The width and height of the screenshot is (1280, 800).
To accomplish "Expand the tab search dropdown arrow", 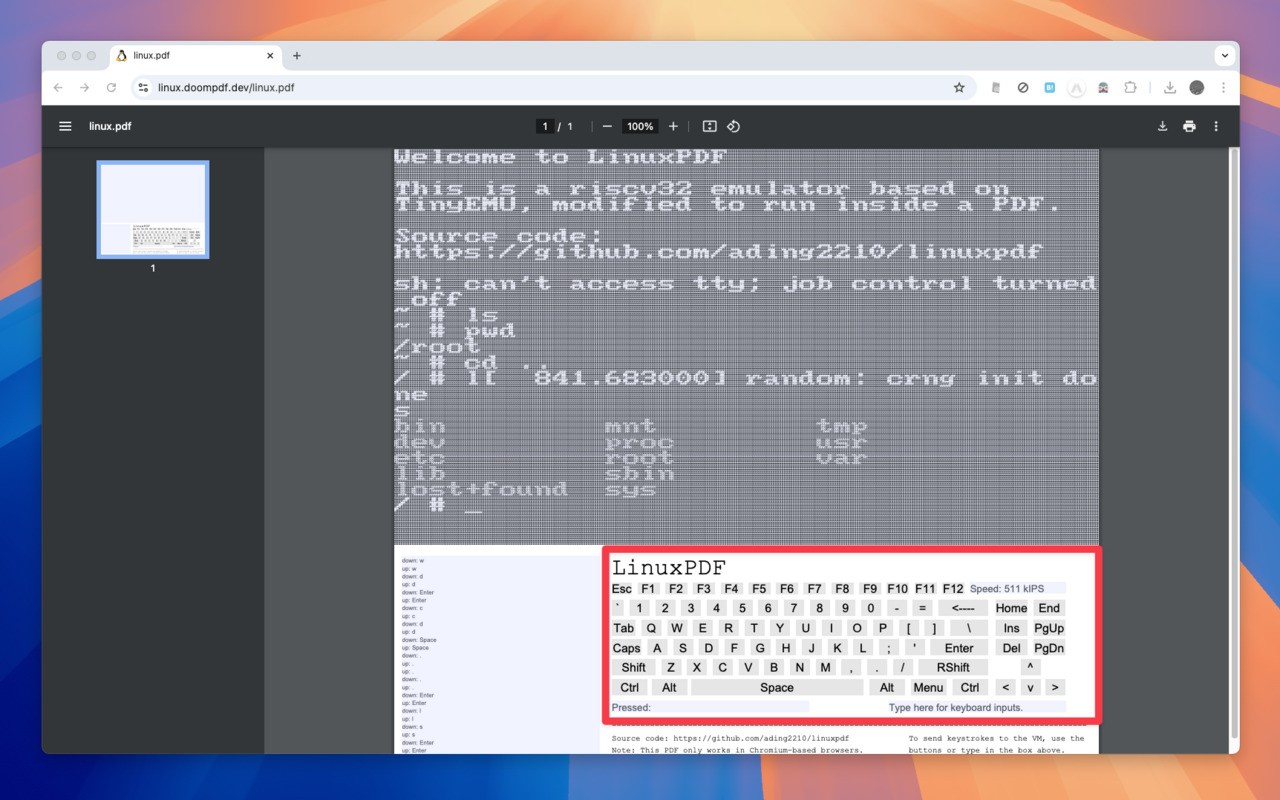I will coord(1225,56).
